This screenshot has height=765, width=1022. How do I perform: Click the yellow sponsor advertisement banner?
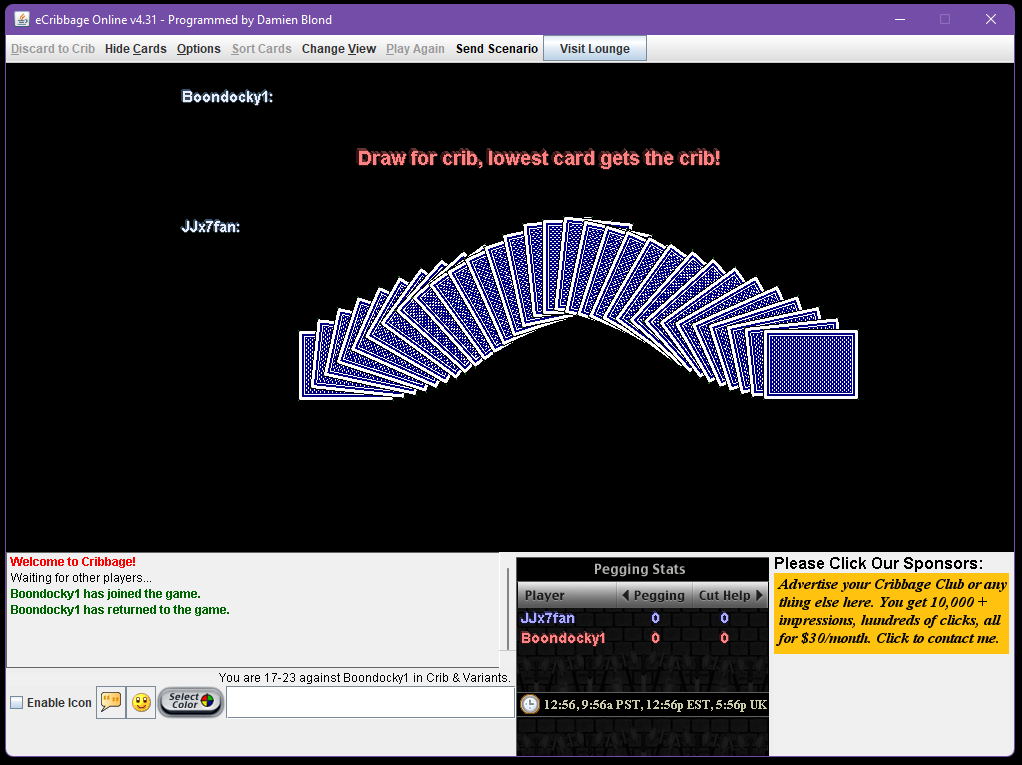[x=890, y=612]
